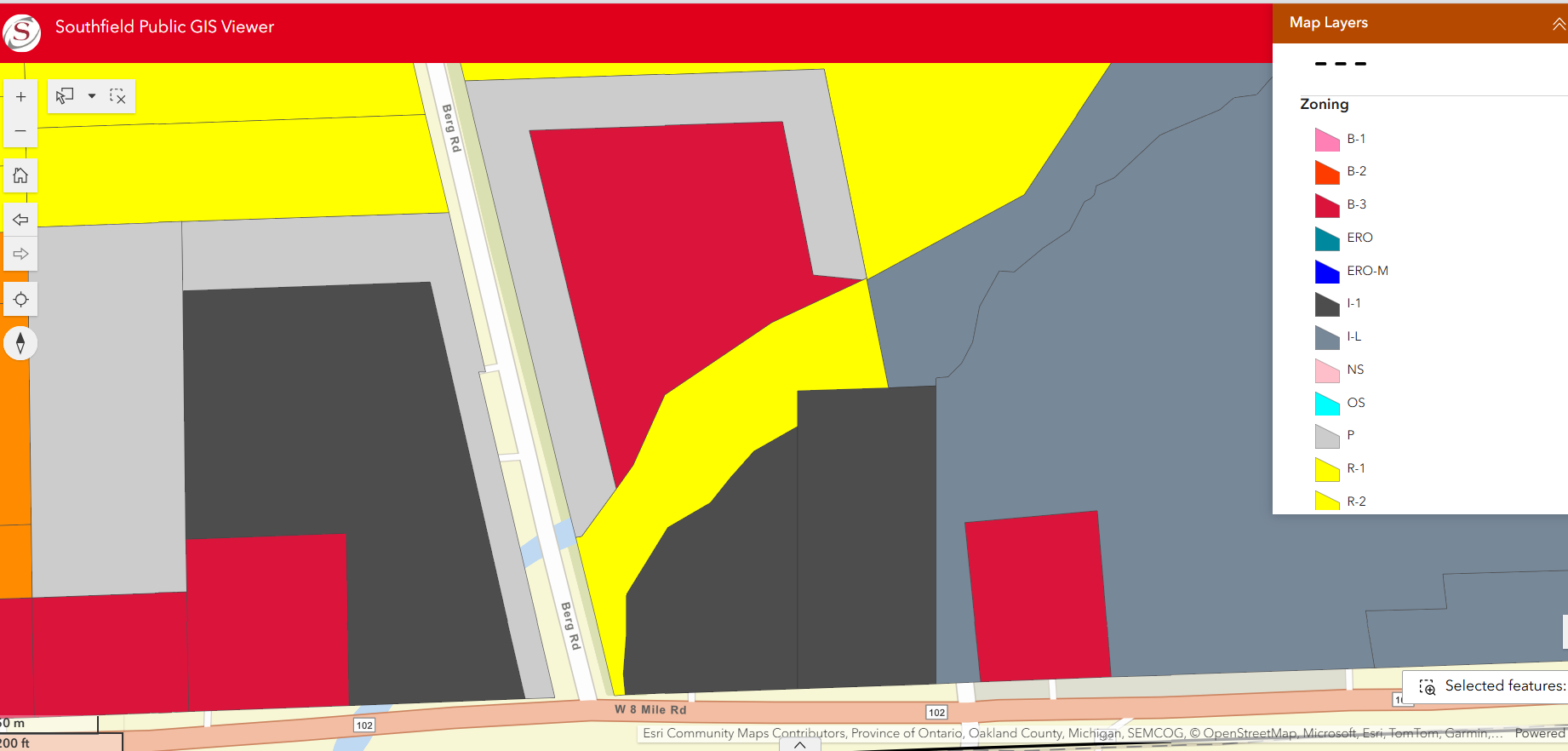Zoom out of the map

20,131
